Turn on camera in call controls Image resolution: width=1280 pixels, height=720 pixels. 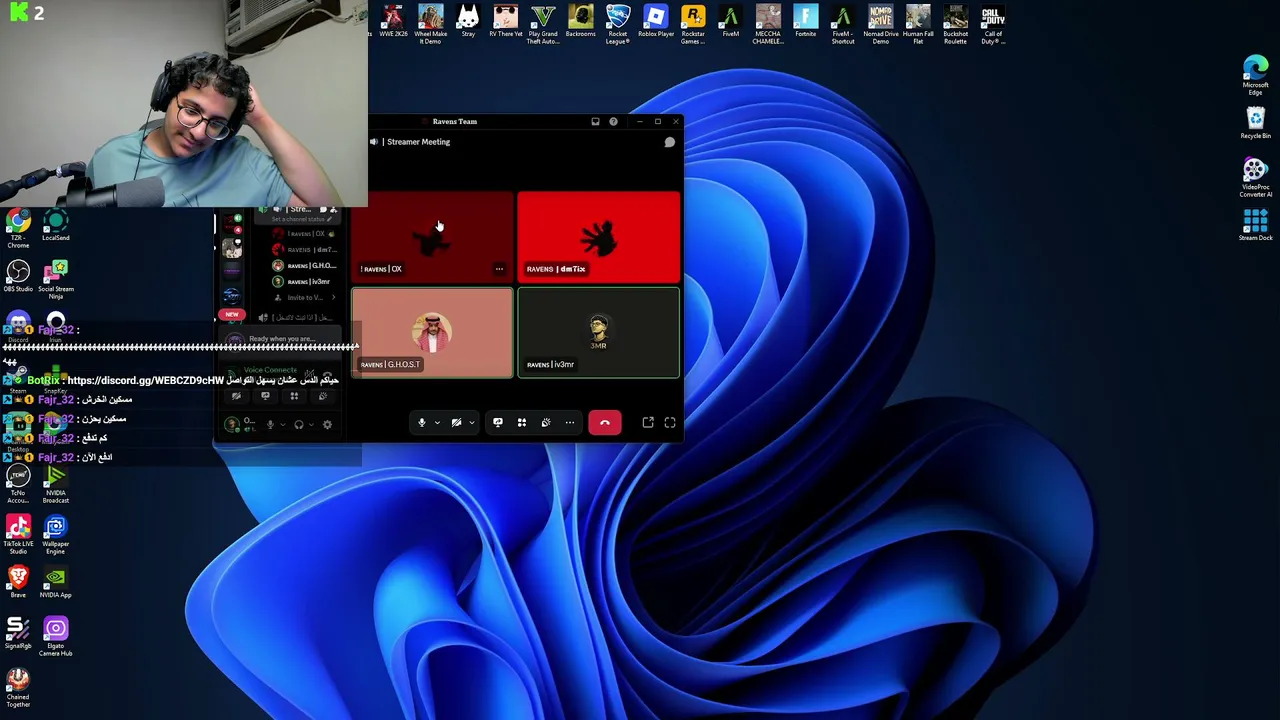[x=456, y=423]
